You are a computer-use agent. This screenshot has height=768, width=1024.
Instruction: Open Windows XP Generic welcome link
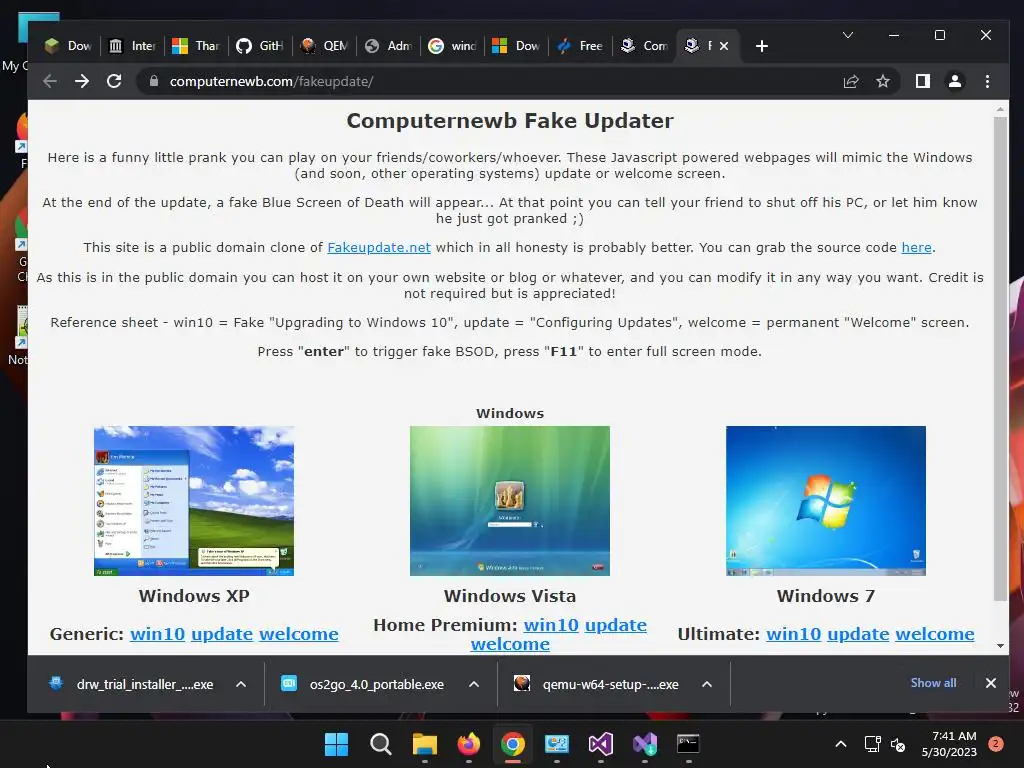click(298, 634)
